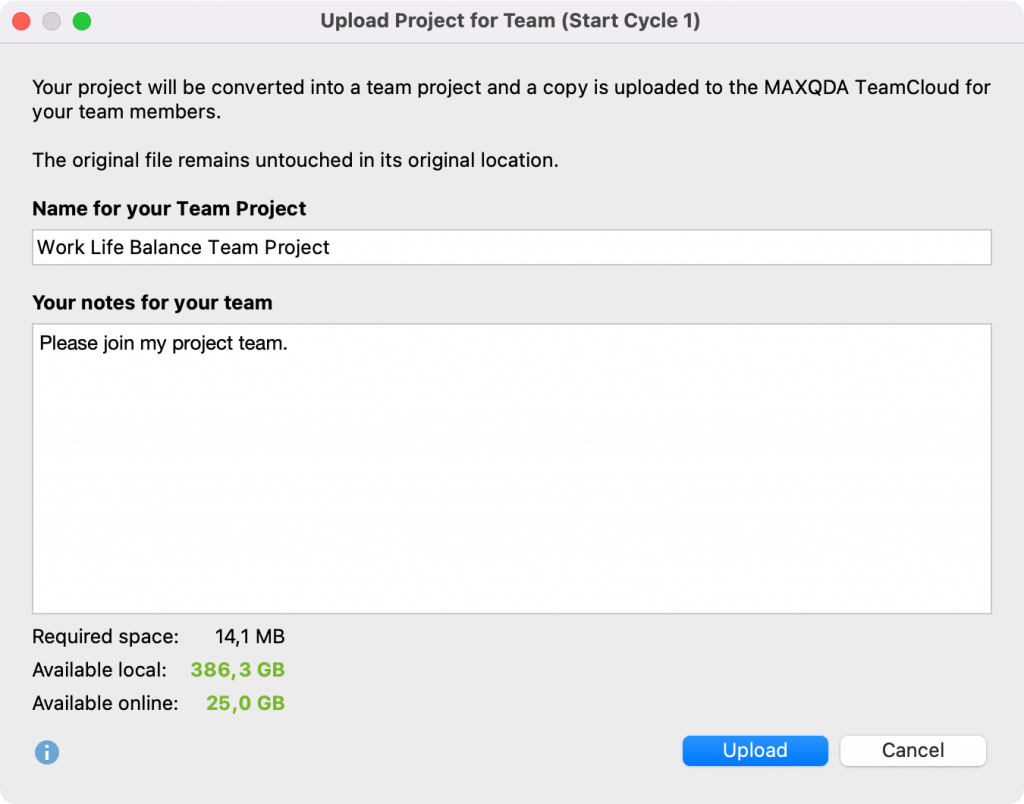Click the 'Available online:' label
Screen dimensions: 1024x804
pyautogui.click(x=105, y=703)
